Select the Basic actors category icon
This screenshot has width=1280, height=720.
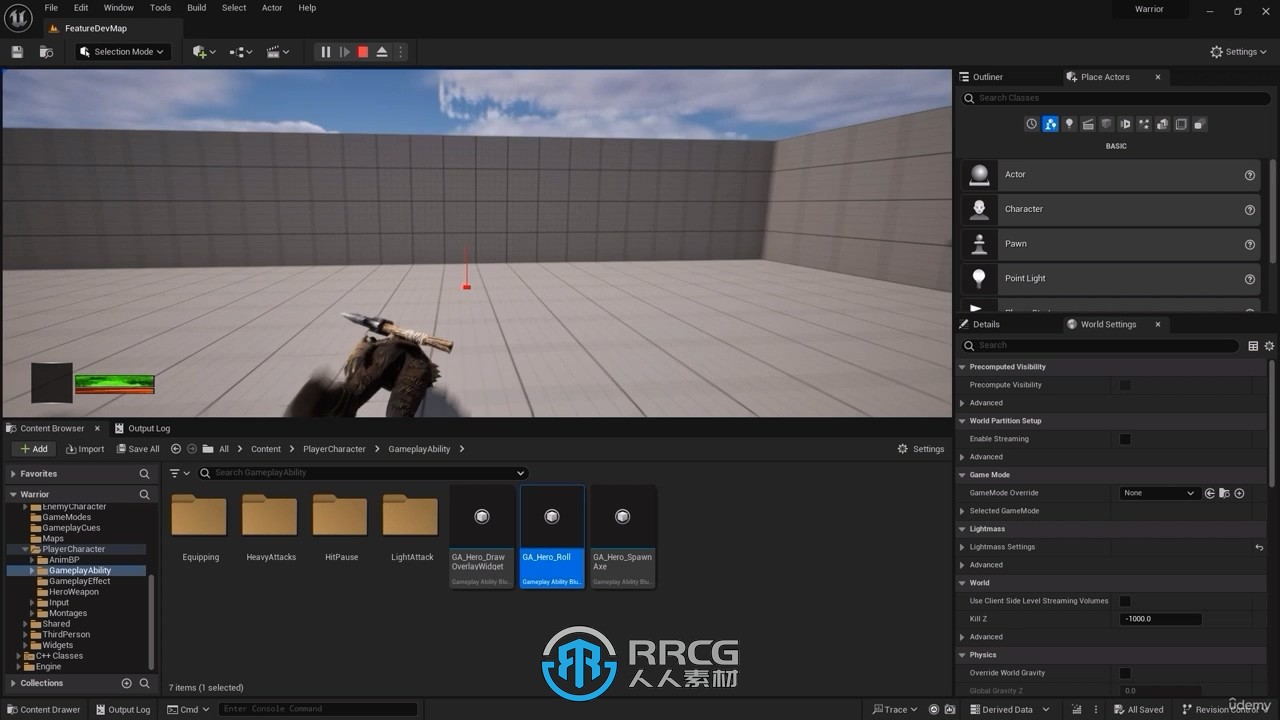point(1050,124)
